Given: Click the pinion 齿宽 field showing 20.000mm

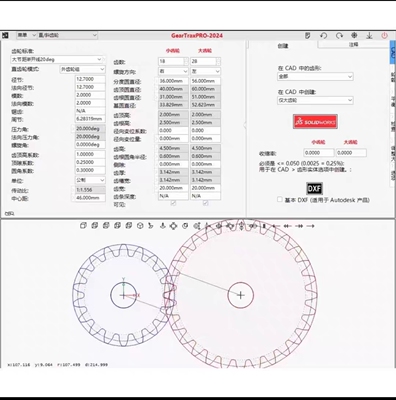Looking at the screenshot, I should [173, 188].
